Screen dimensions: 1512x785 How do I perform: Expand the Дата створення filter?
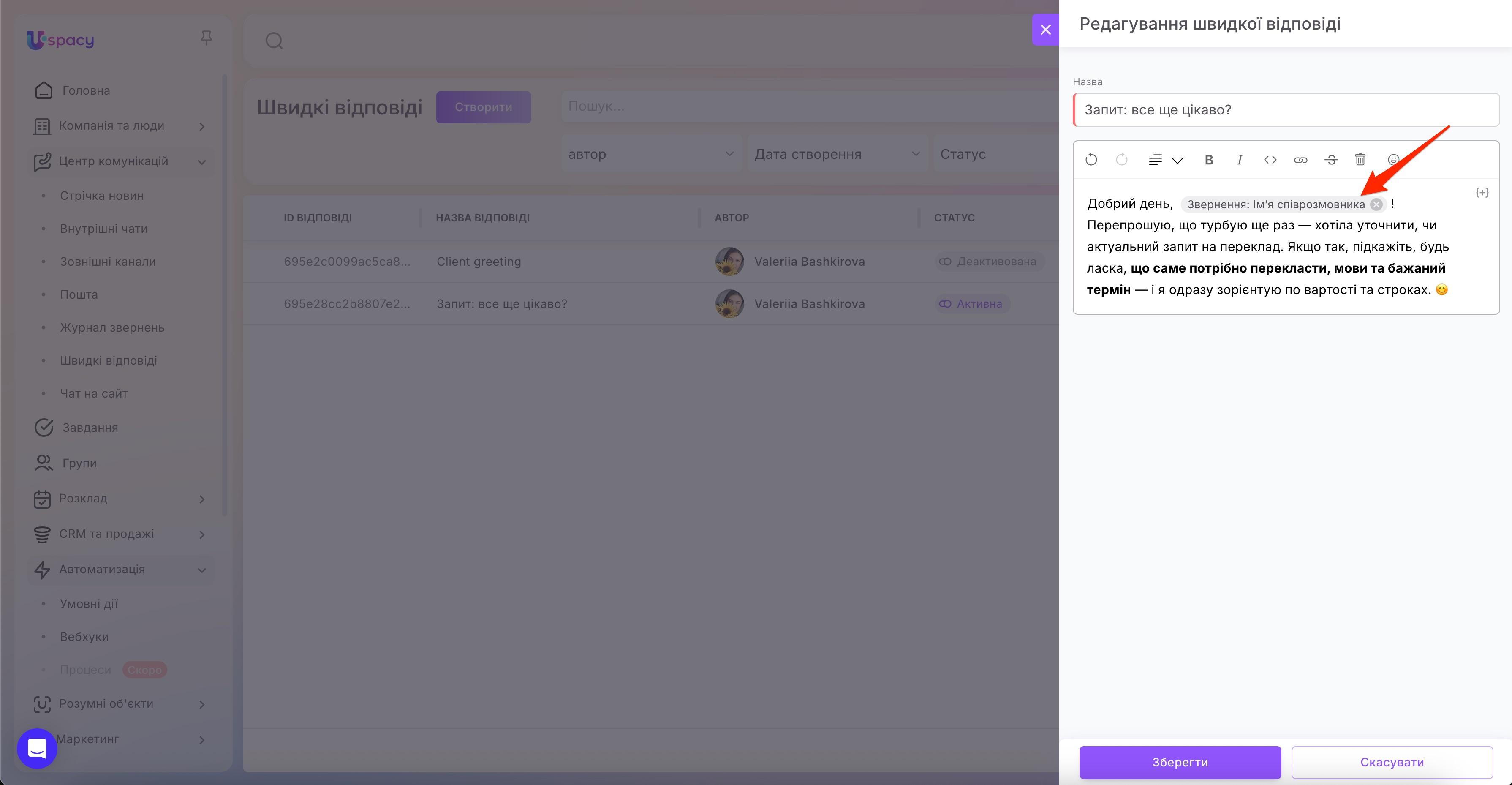836,154
